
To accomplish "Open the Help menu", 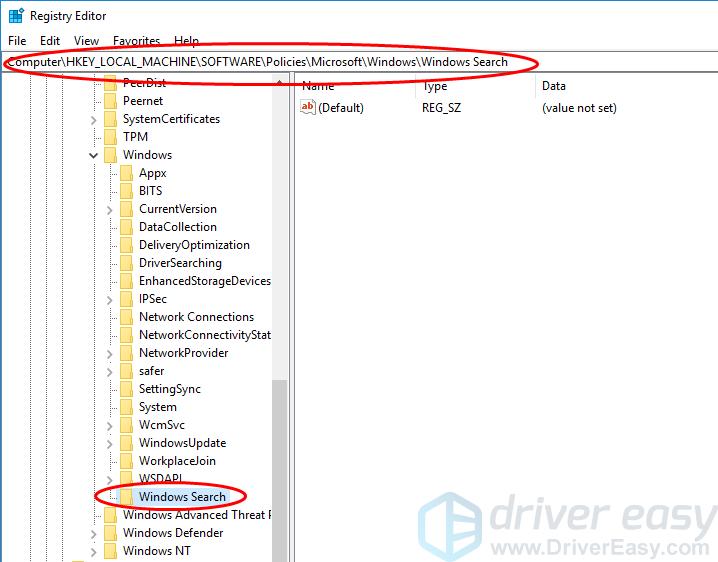I will (186, 41).
